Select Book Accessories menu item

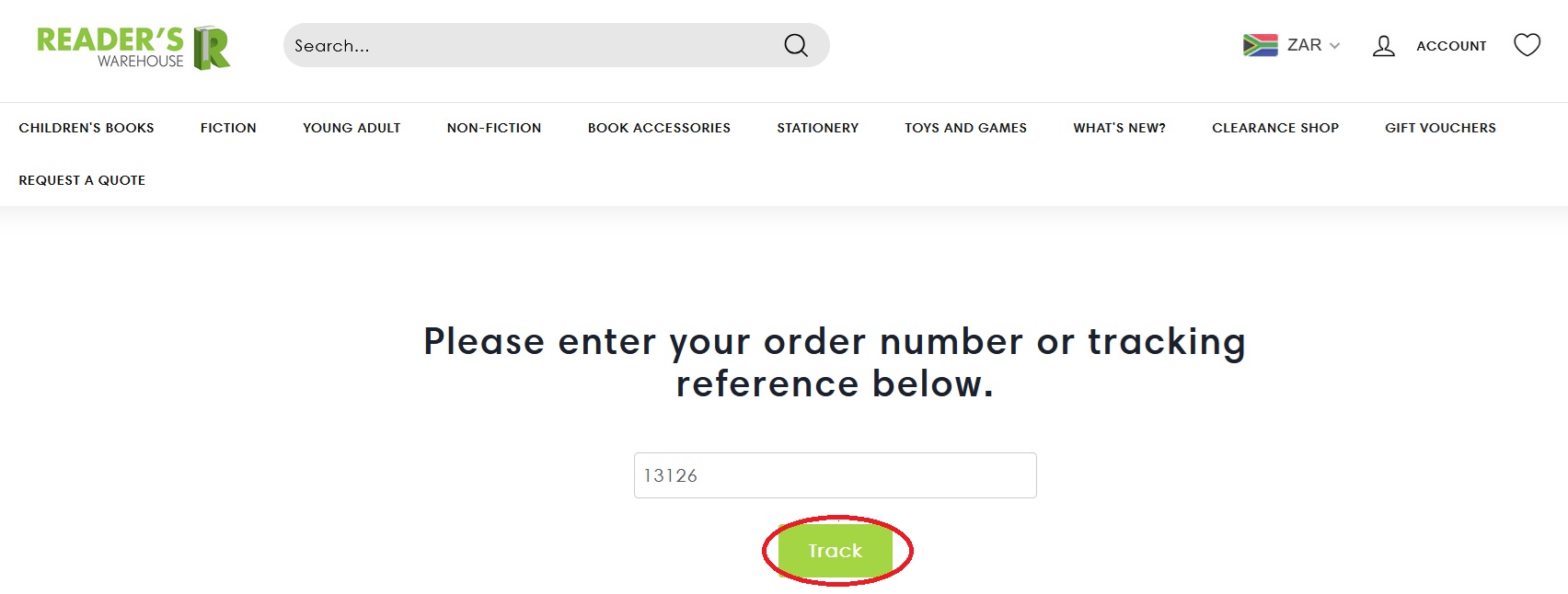tap(659, 128)
